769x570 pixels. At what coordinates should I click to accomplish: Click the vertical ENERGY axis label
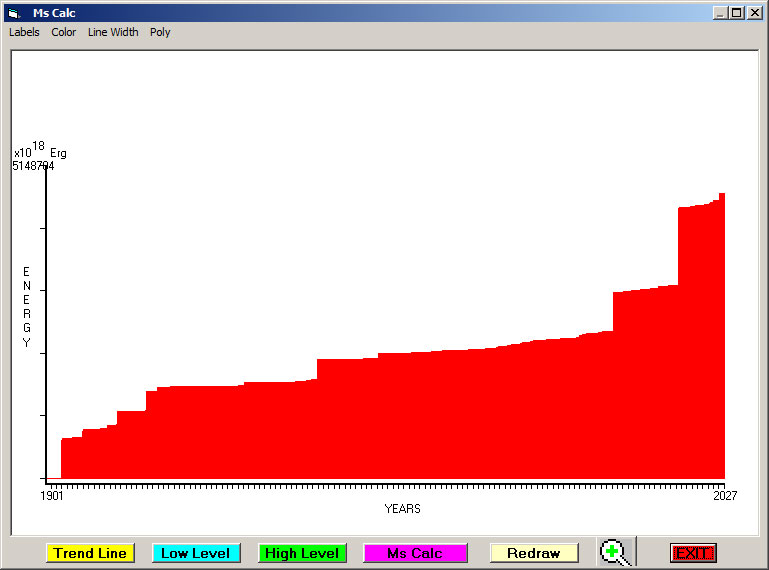(x=27, y=307)
